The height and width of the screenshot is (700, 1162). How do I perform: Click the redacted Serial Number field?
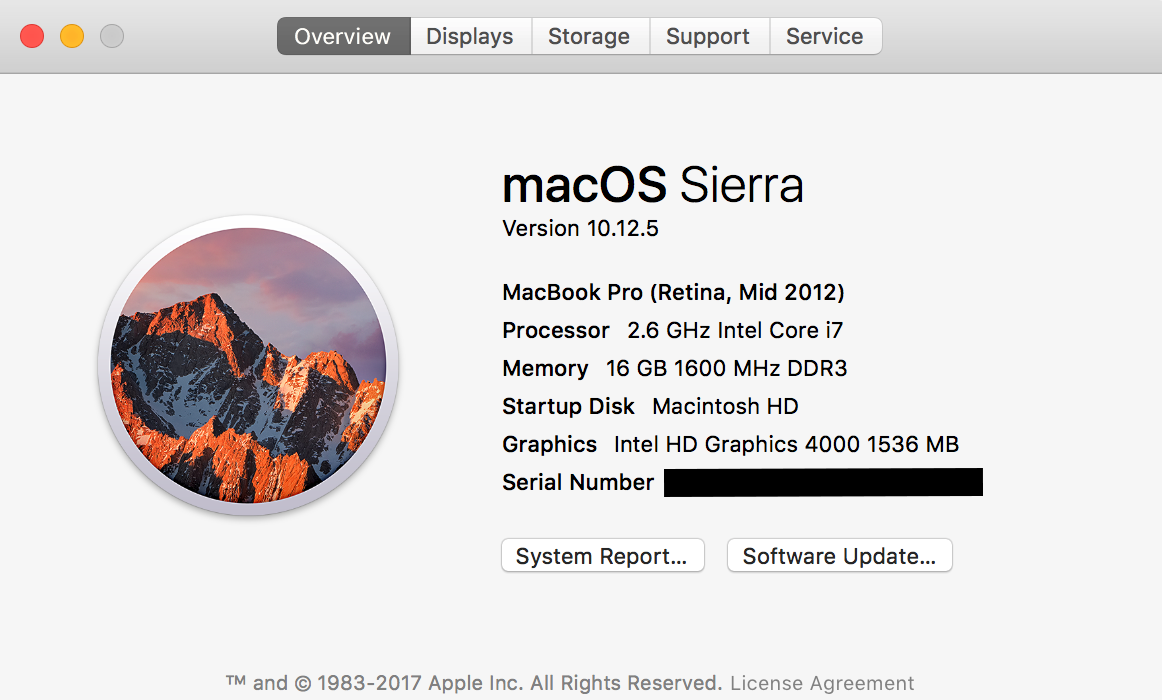point(823,482)
